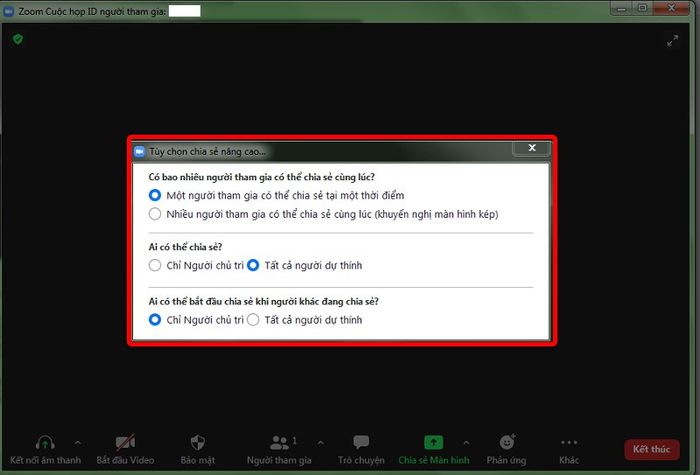Click the red 'Kết thúc' button

pyautogui.click(x=652, y=449)
